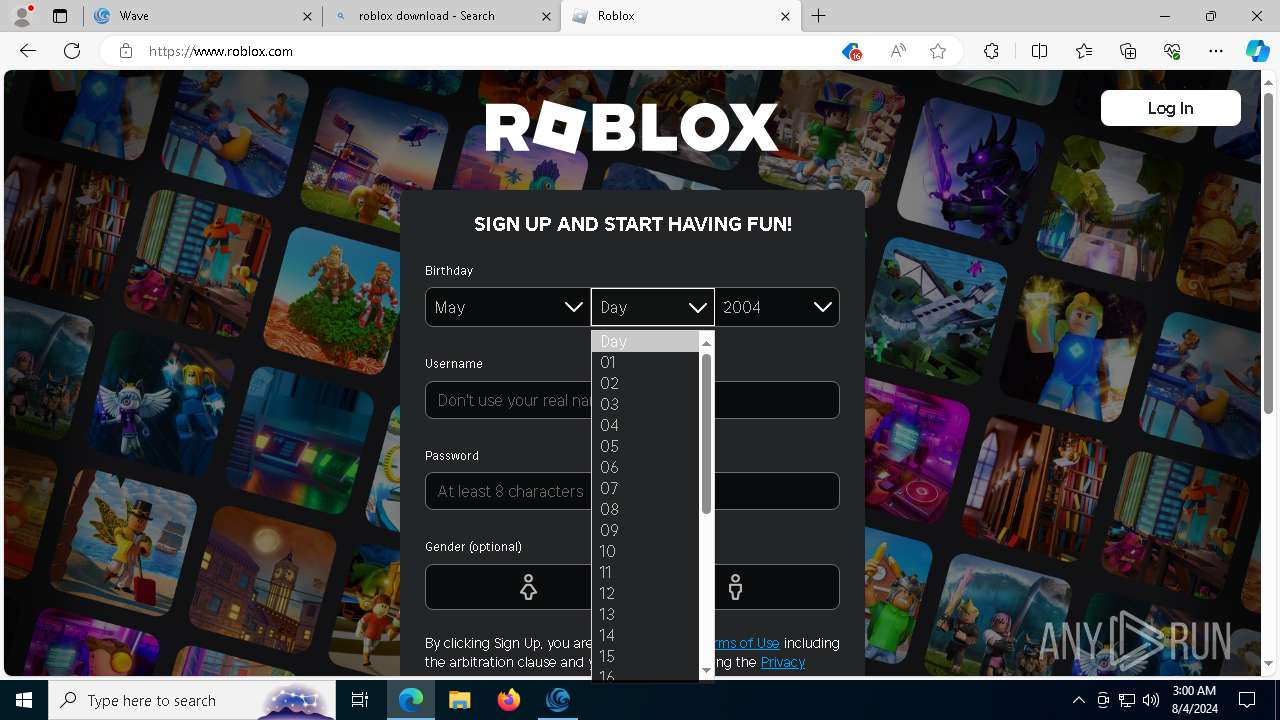Screen dimensions: 1280x720
Task: Close the Wave tab
Action: [x=307, y=16]
